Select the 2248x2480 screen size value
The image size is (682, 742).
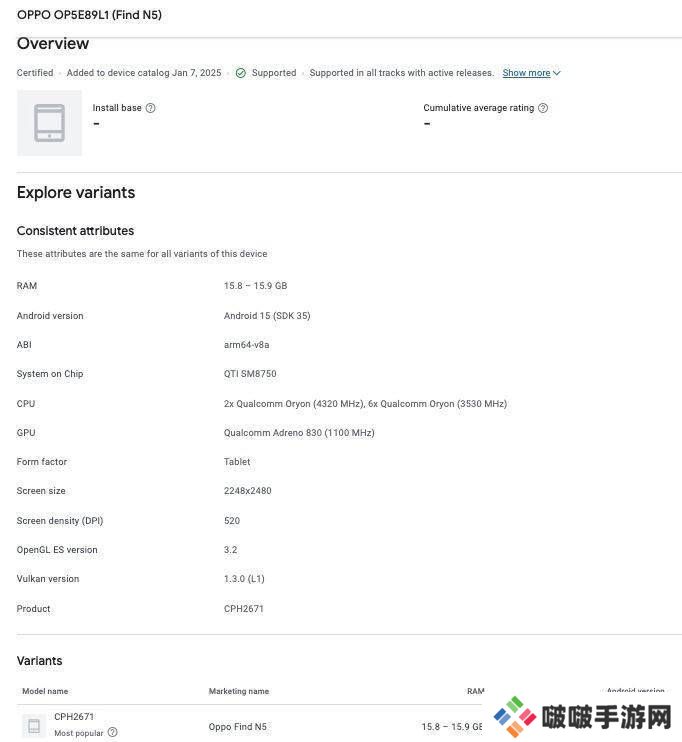pos(248,491)
